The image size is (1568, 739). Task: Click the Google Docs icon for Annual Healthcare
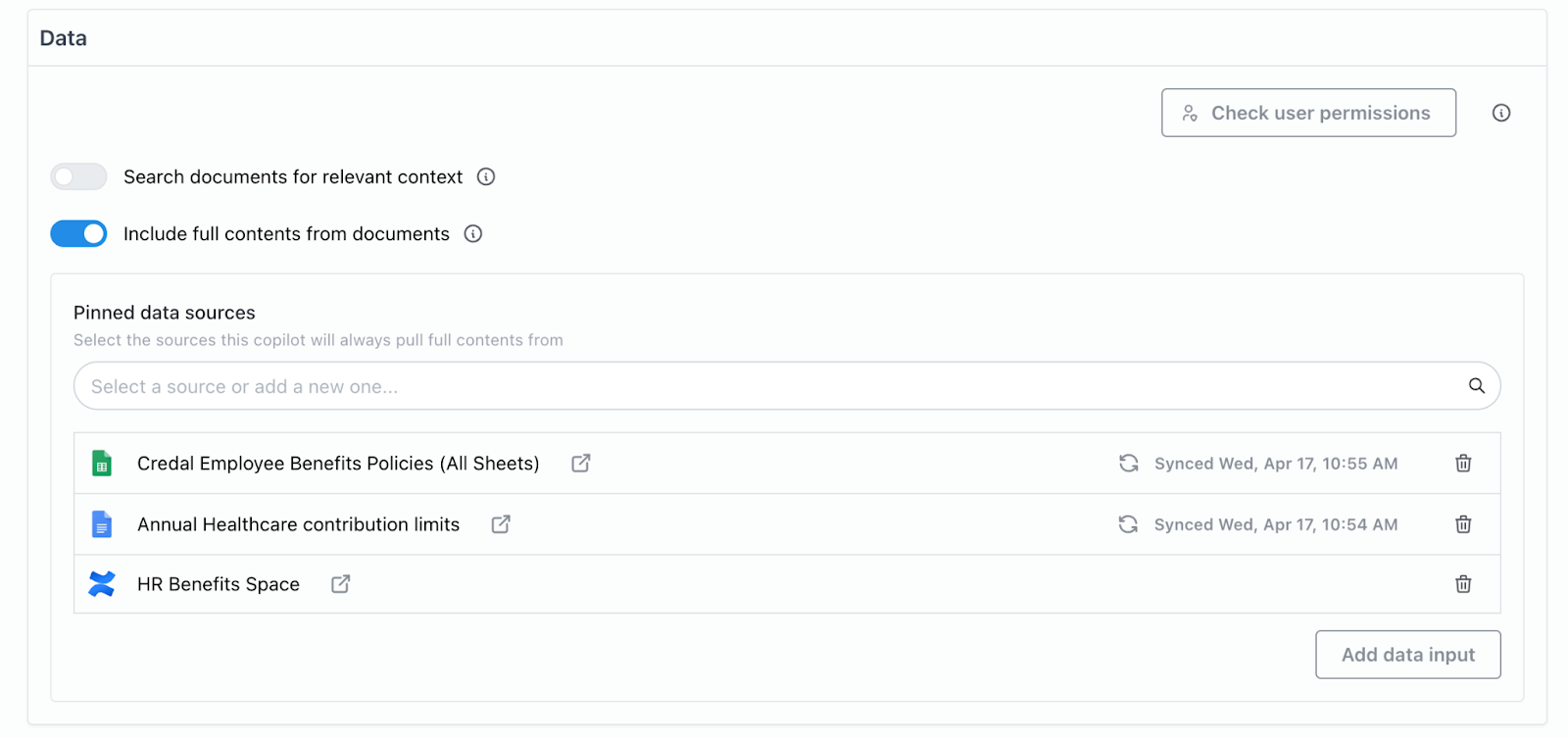(102, 524)
